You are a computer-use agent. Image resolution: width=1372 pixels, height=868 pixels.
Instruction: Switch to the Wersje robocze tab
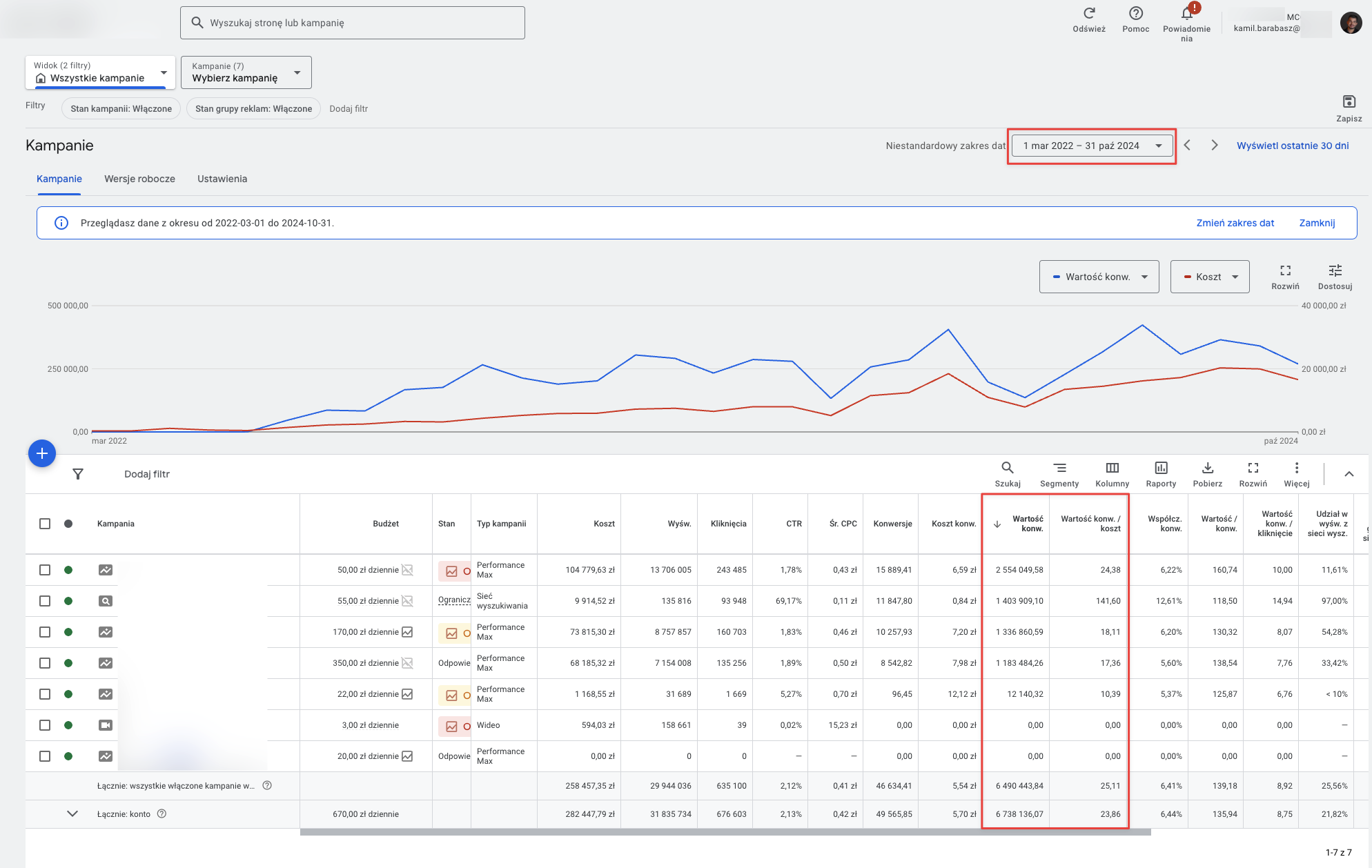pos(140,179)
